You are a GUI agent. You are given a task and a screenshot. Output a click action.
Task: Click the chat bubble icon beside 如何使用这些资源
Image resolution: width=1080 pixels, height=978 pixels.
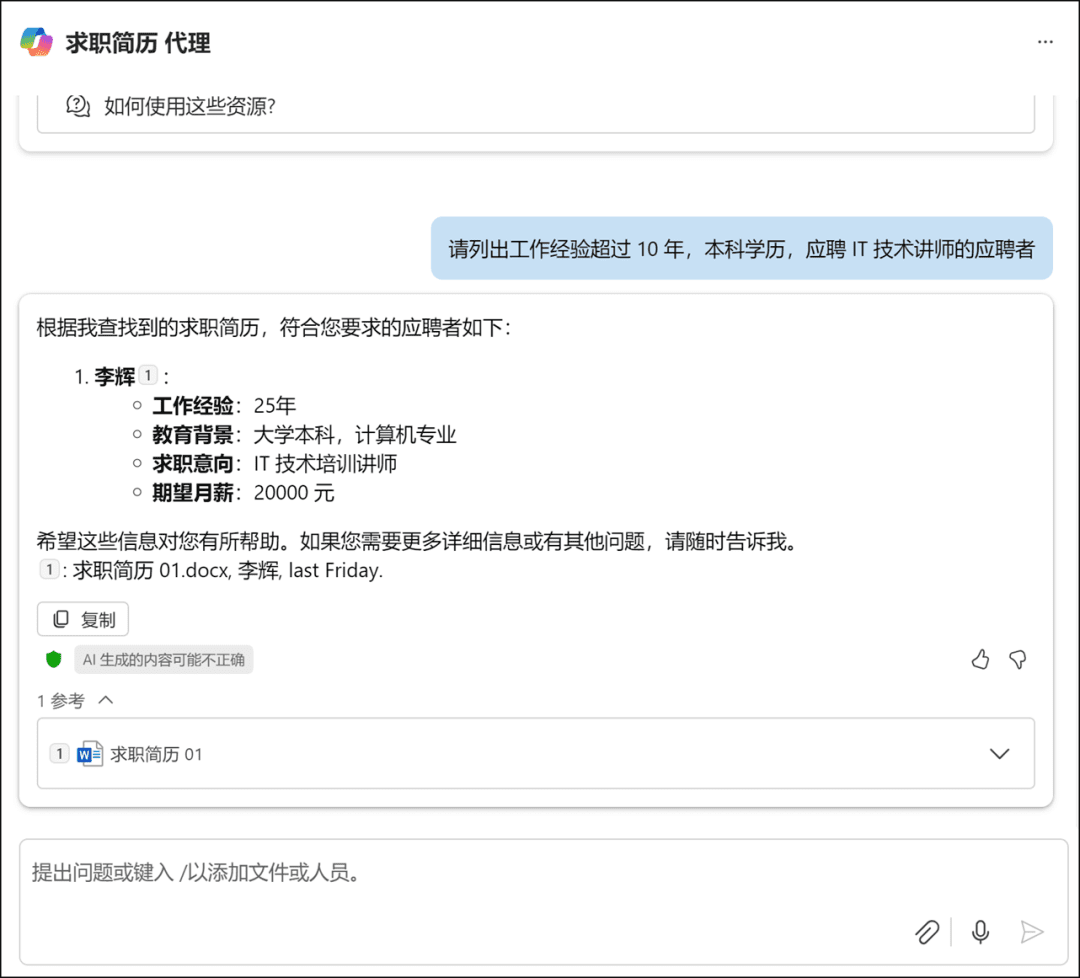[78, 106]
